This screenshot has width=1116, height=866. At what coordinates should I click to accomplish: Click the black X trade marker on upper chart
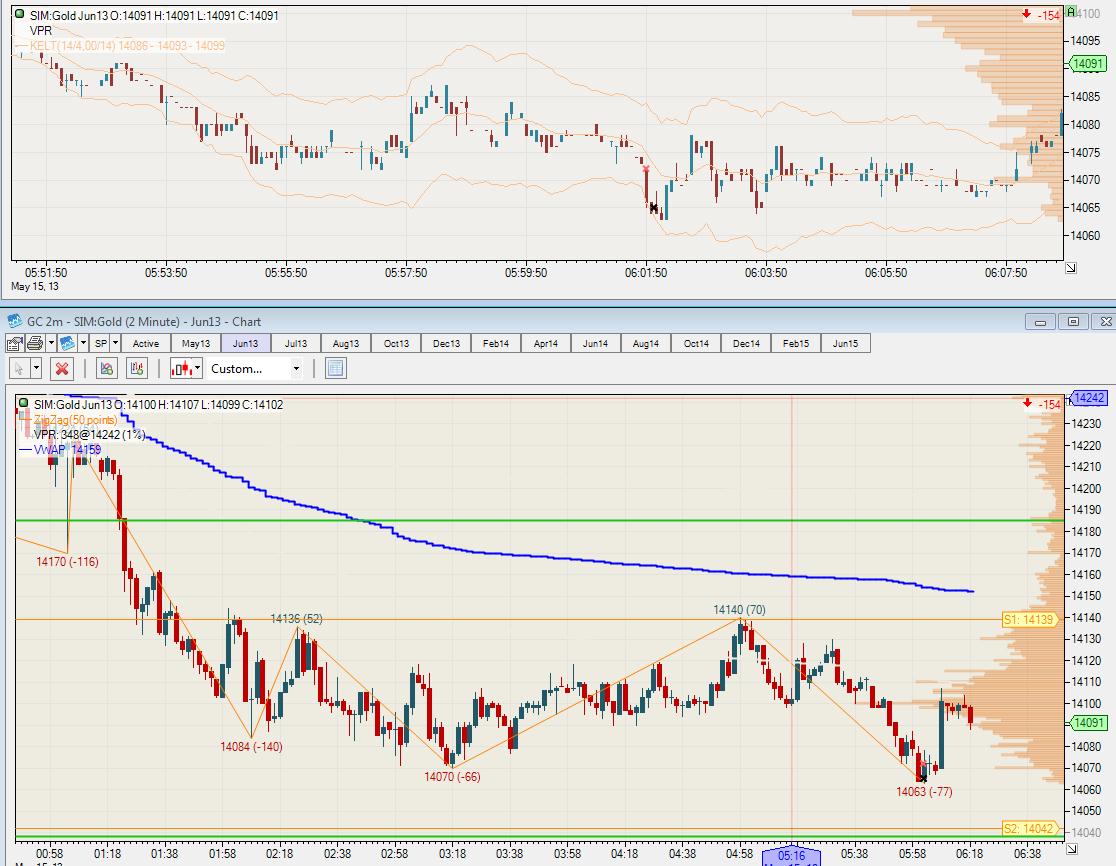click(x=653, y=208)
